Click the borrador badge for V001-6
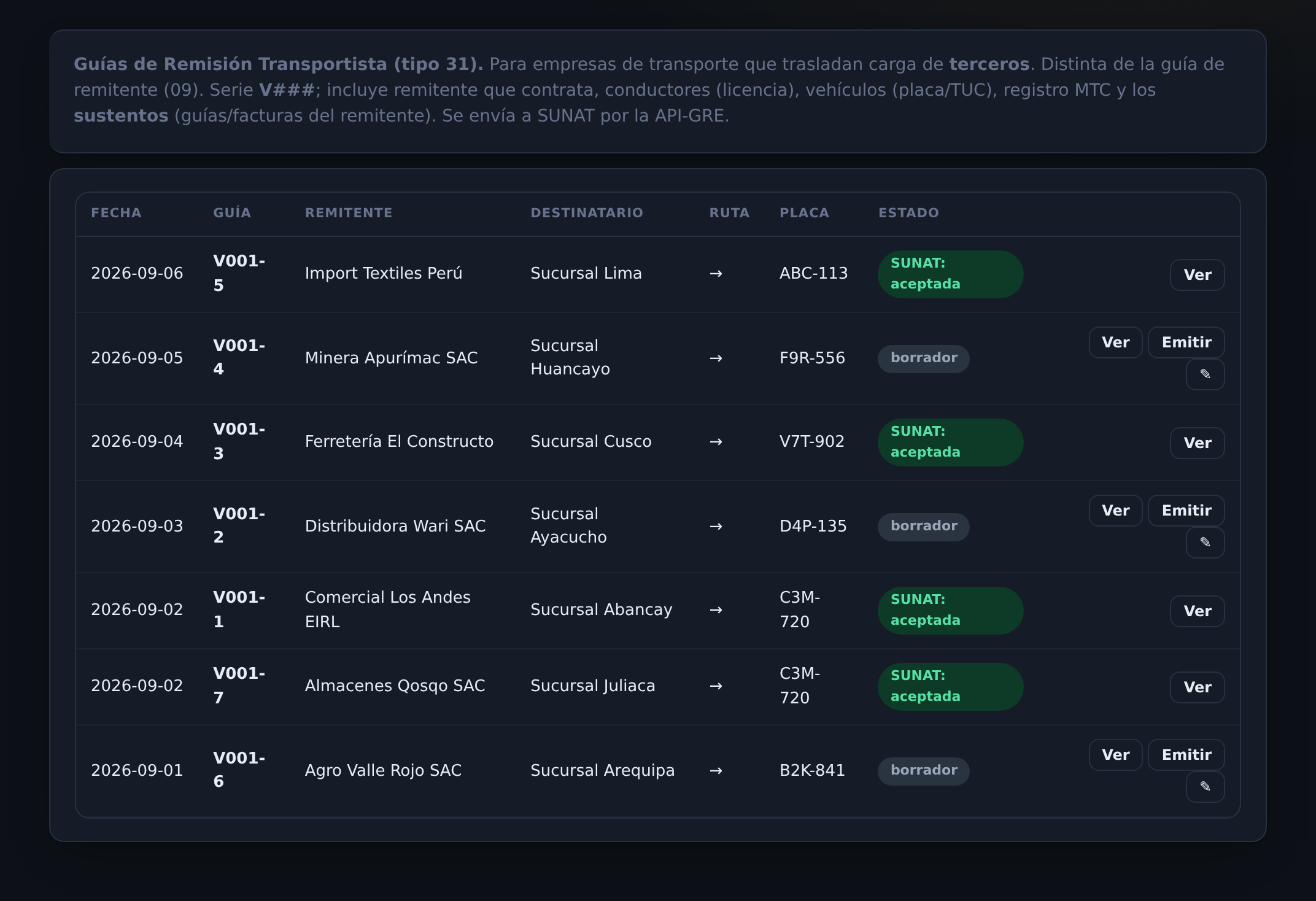The width and height of the screenshot is (1316, 901). (x=923, y=771)
